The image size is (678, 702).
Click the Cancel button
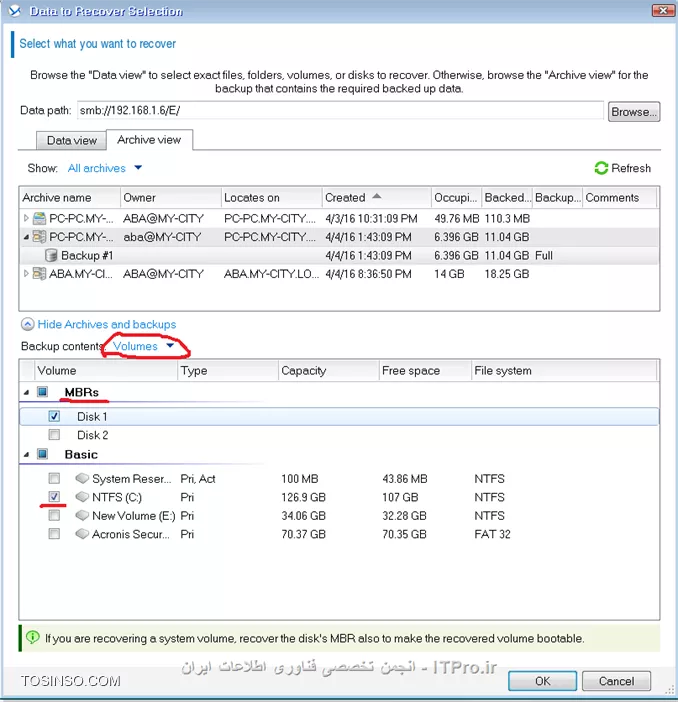(x=616, y=681)
